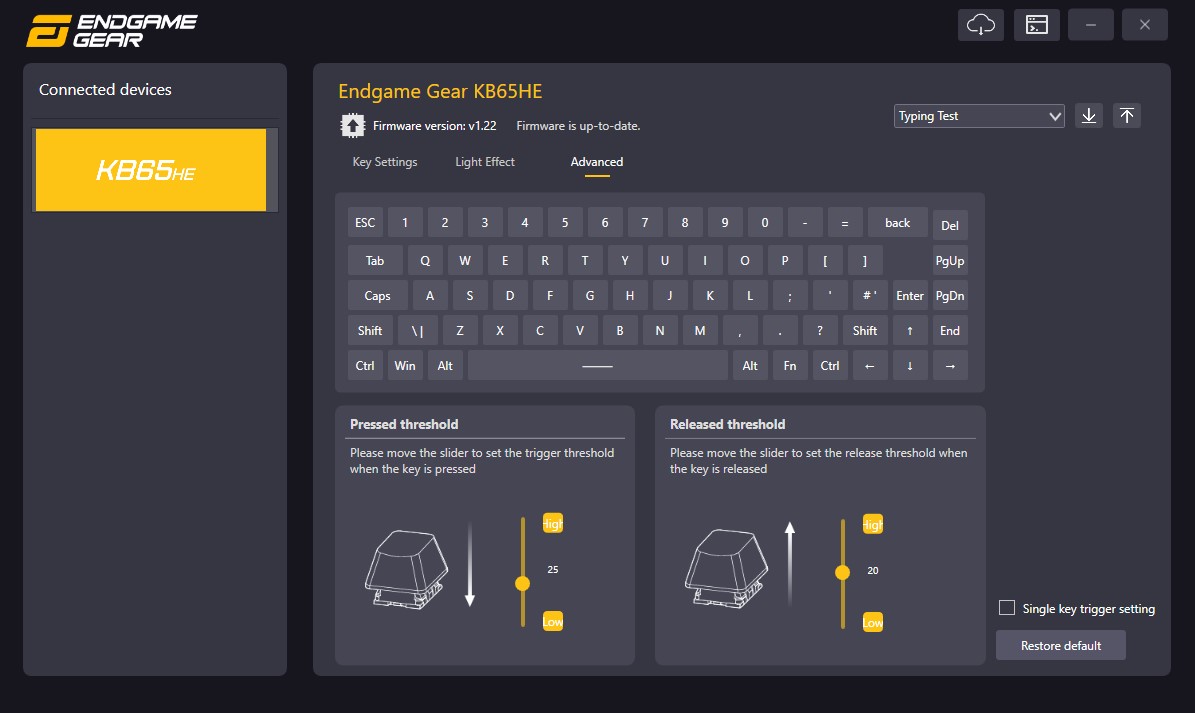This screenshot has width=1195, height=713.
Task: Select the ? key on virtual keyboard
Action: coord(819,331)
